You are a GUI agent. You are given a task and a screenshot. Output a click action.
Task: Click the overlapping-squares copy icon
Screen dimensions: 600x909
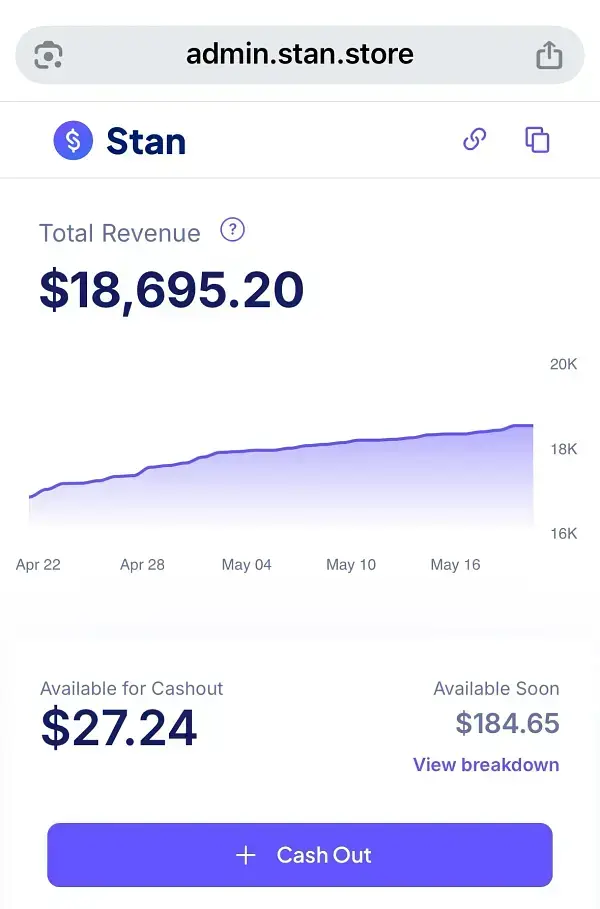tap(538, 140)
